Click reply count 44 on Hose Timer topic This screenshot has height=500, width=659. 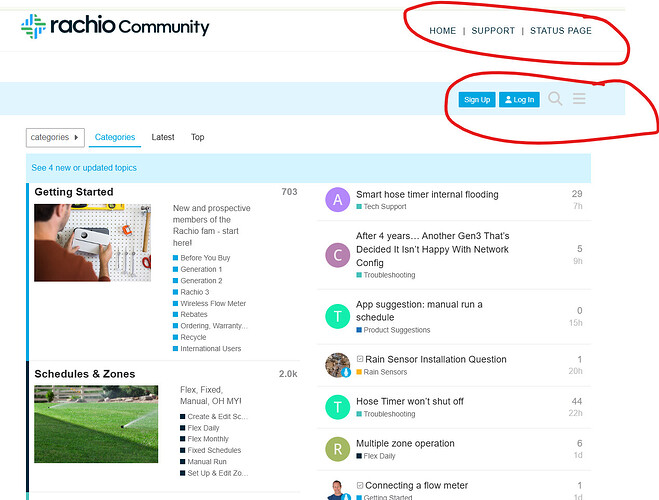click(x=577, y=401)
